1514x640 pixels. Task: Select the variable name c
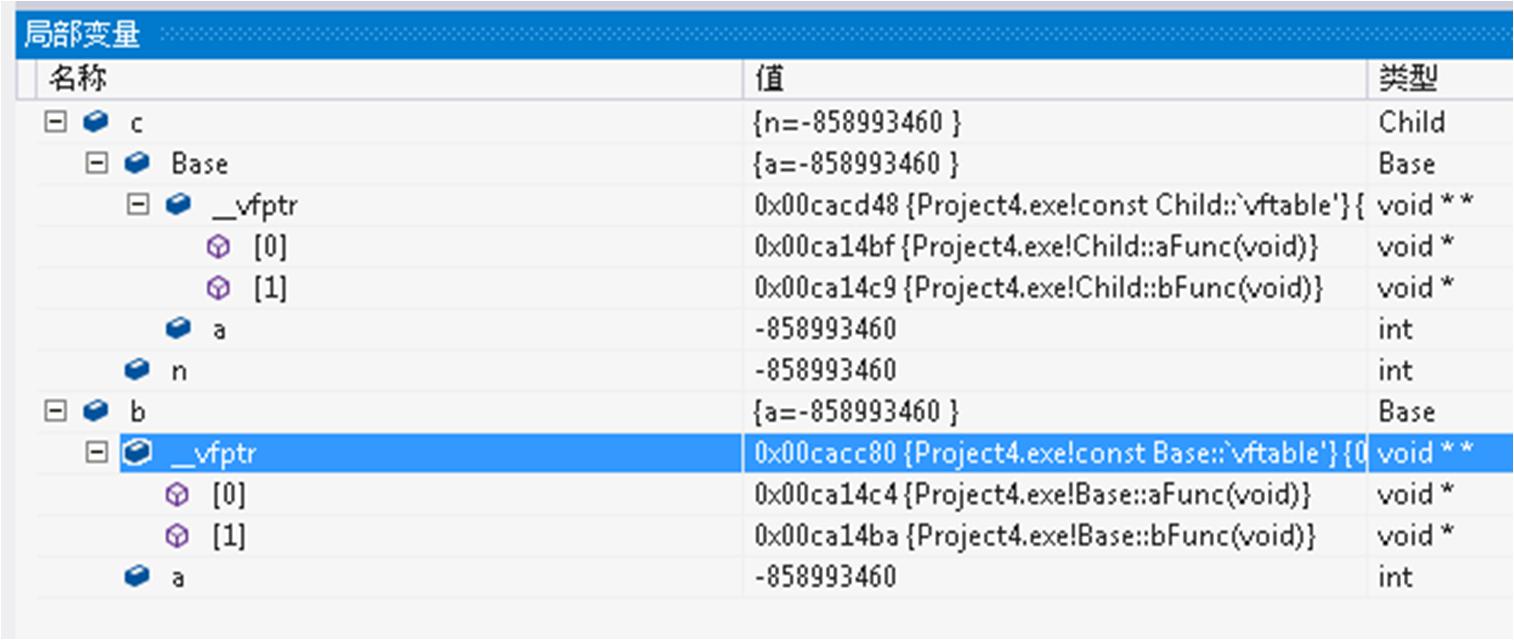coord(137,124)
